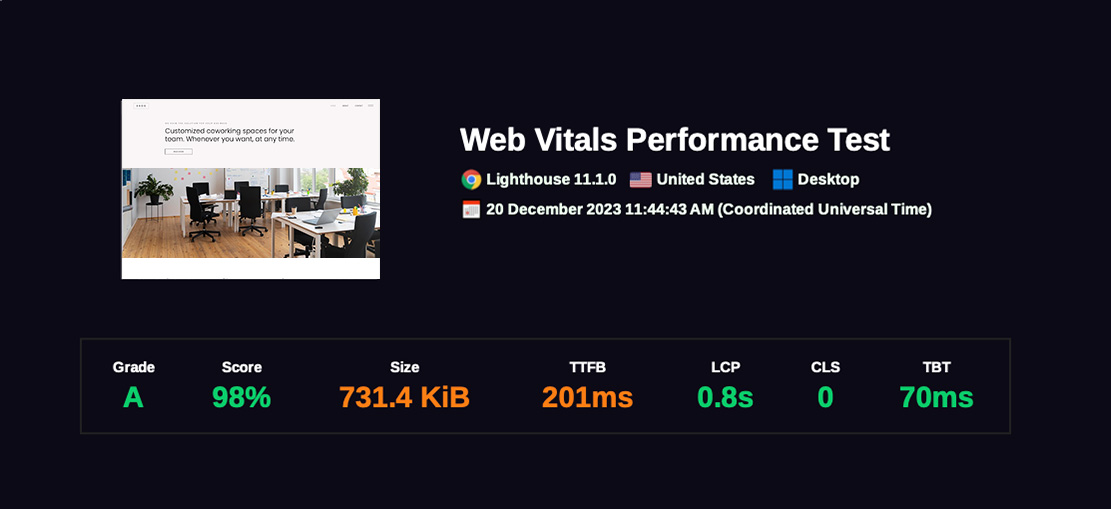Click the United States location label

click(x=705, y=180)
